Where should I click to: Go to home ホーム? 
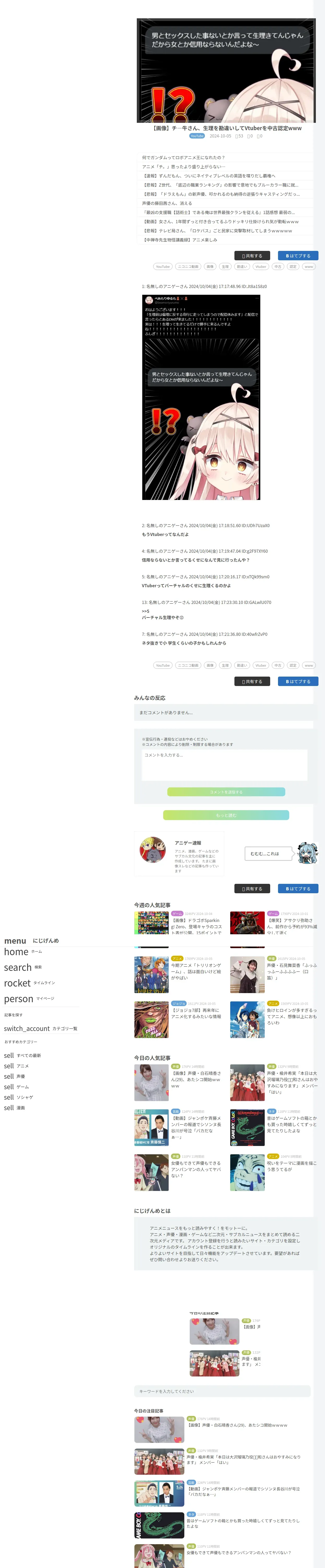tap(23, 952)
